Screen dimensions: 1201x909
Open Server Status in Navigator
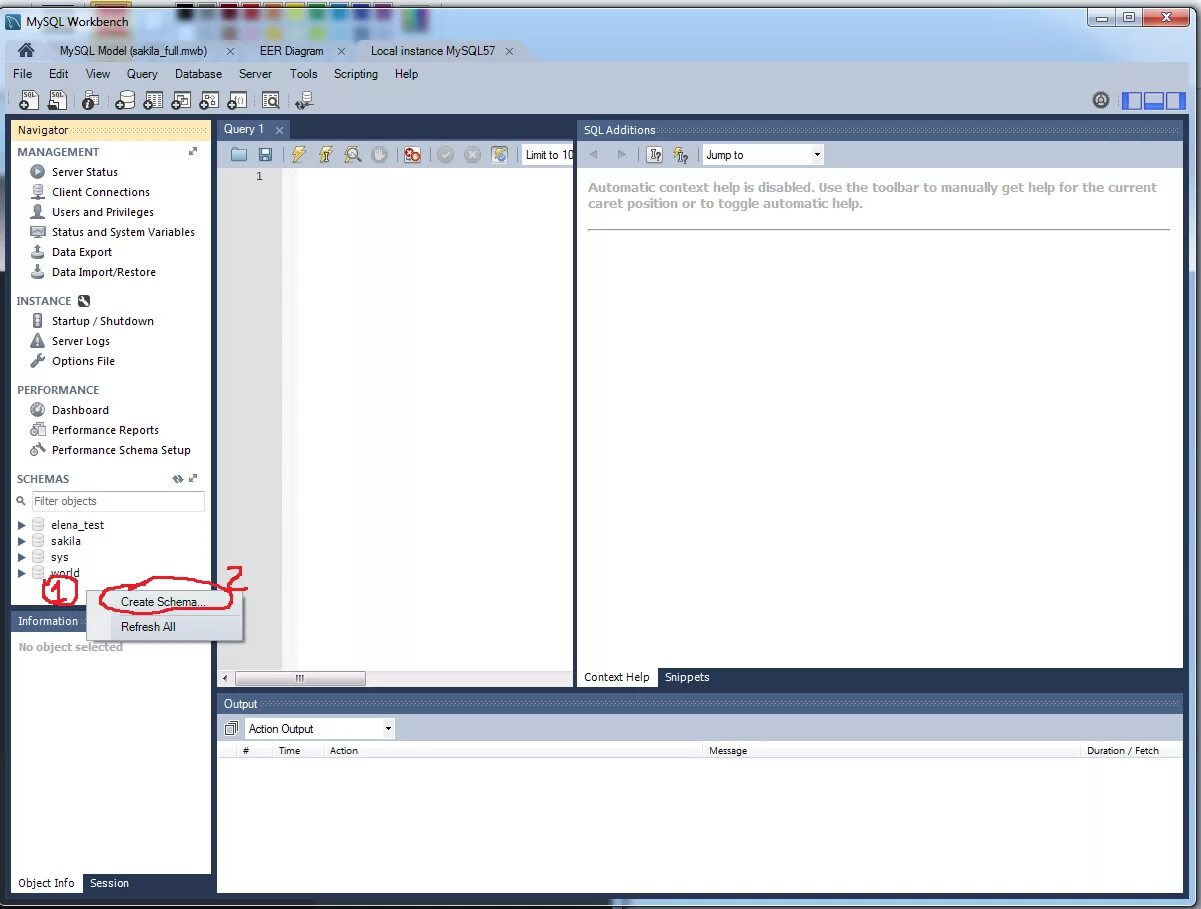tap(85, 172)
